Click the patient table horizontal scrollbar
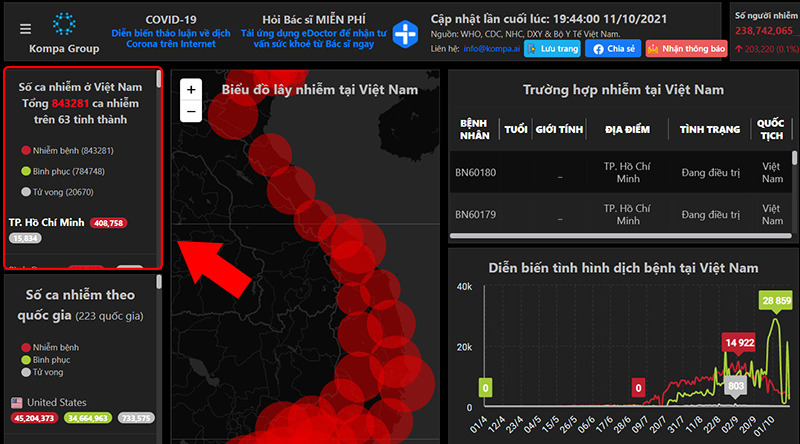 (x=620, y=236)
